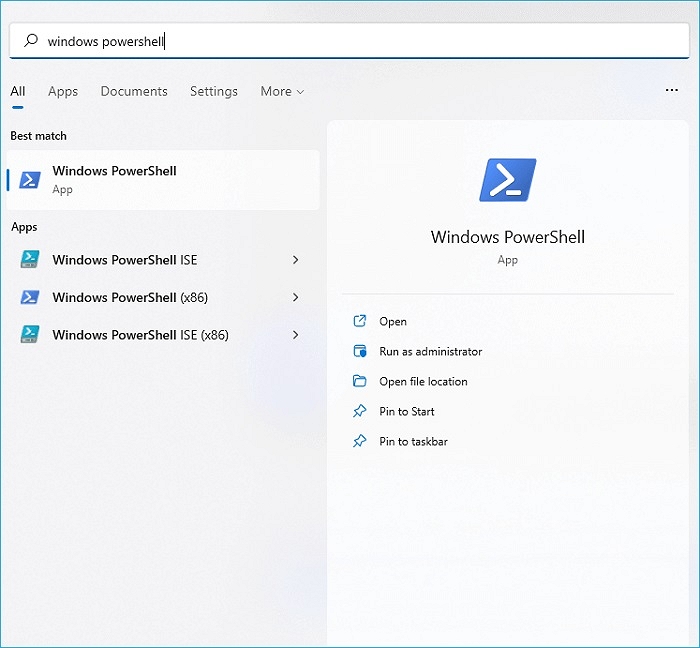Screen dimensions: 700x648
Task: Expand the Windows PowerShell ISE chevron
Action: point(295,260)
